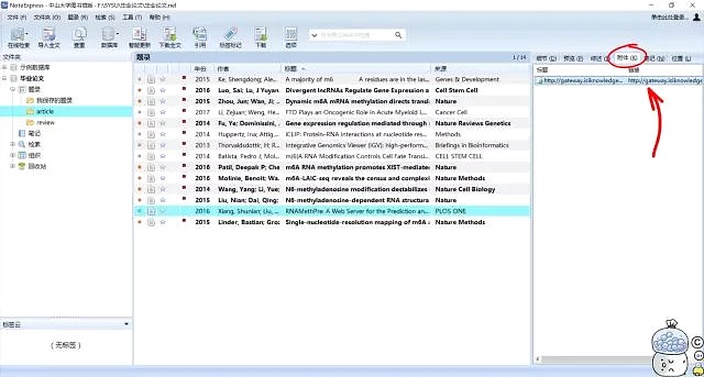Open the 检索 (S) menu
The width and height of the screenshot is (704, 377).
(105, 17)
